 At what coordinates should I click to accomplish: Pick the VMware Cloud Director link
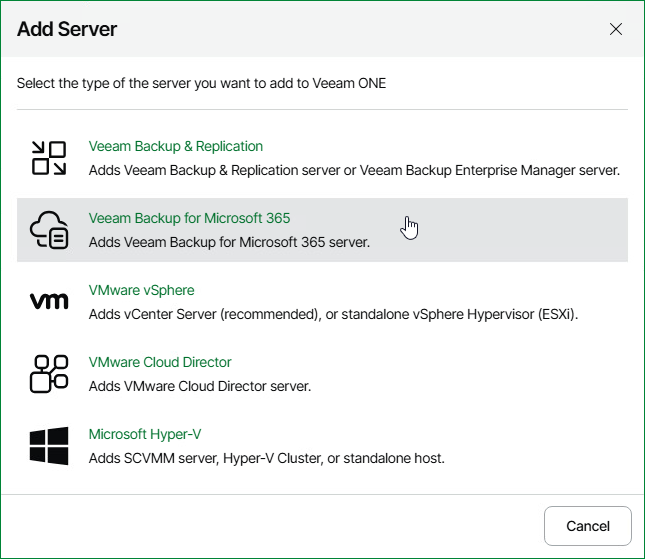[160, 362]
